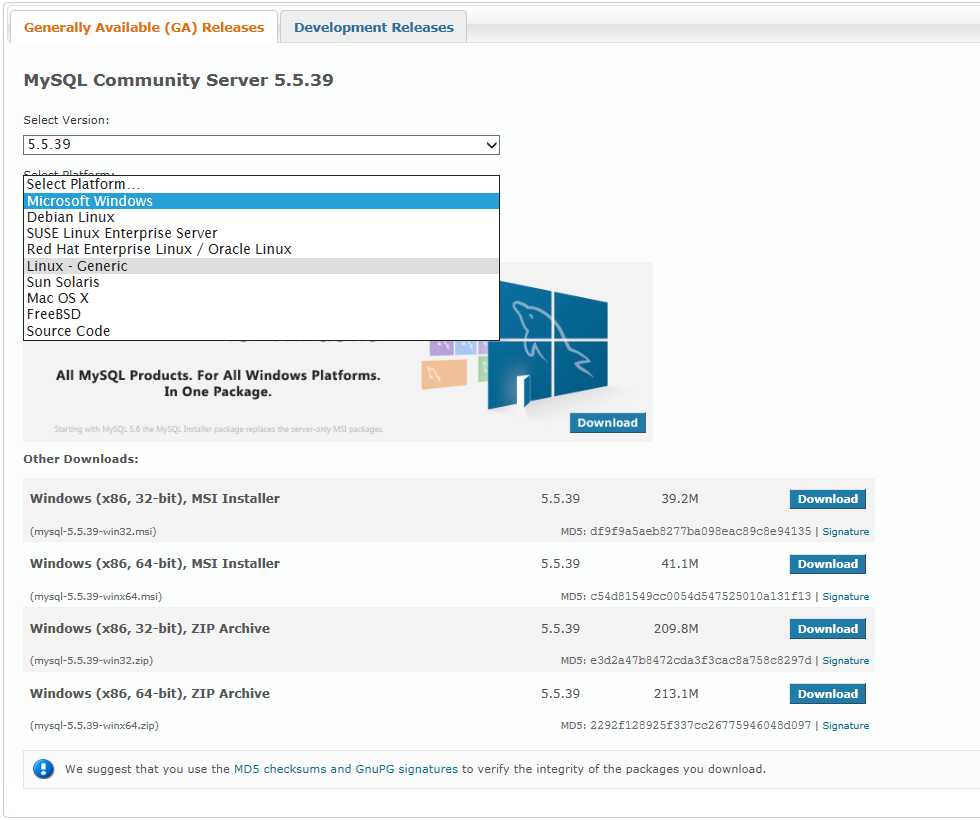This screenshot has width=980, height=820.
Task: Click the blue info exclamation icon
Action: [x=43, y=769]
